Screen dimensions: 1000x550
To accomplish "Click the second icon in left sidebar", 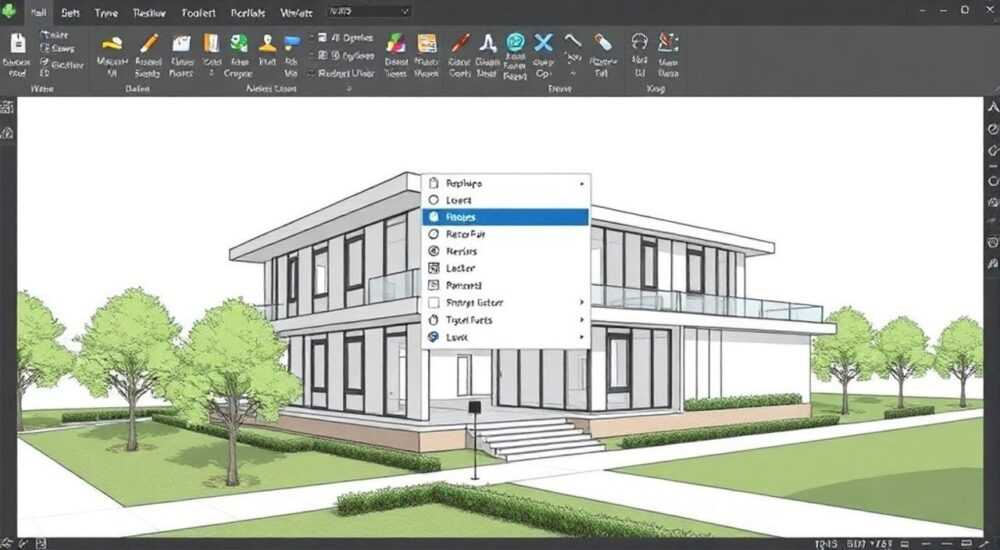I will point(7,133).
